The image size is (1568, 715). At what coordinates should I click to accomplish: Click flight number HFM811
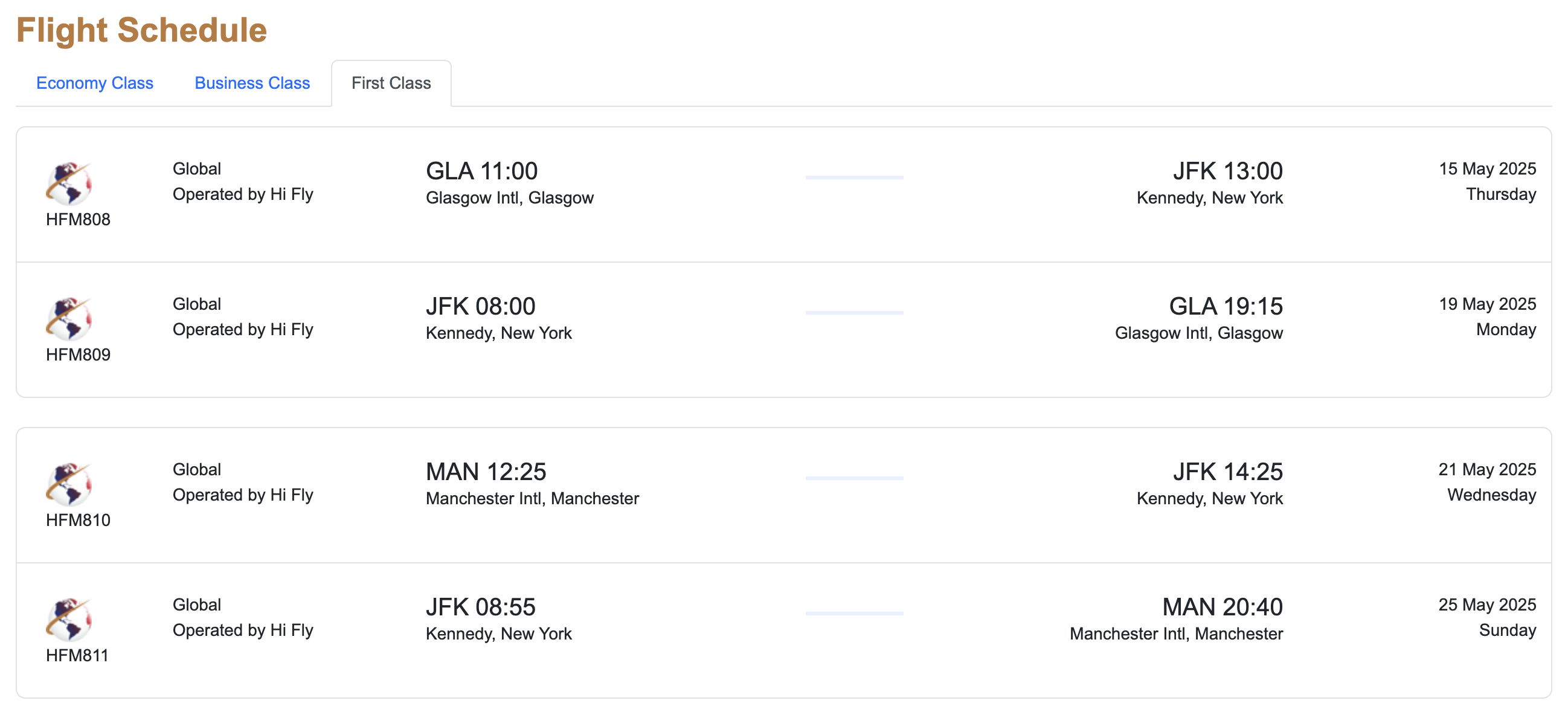pyautogui.click(x=77, y=655)
